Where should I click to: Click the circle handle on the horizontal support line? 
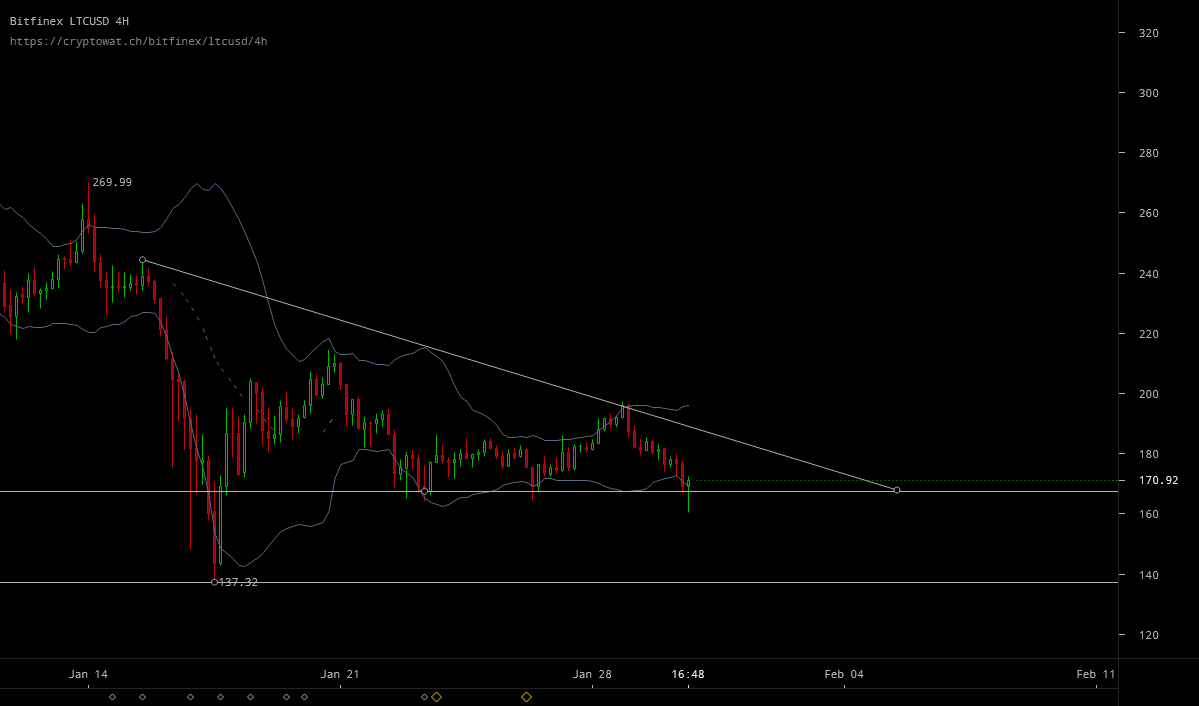pos(424,491)
